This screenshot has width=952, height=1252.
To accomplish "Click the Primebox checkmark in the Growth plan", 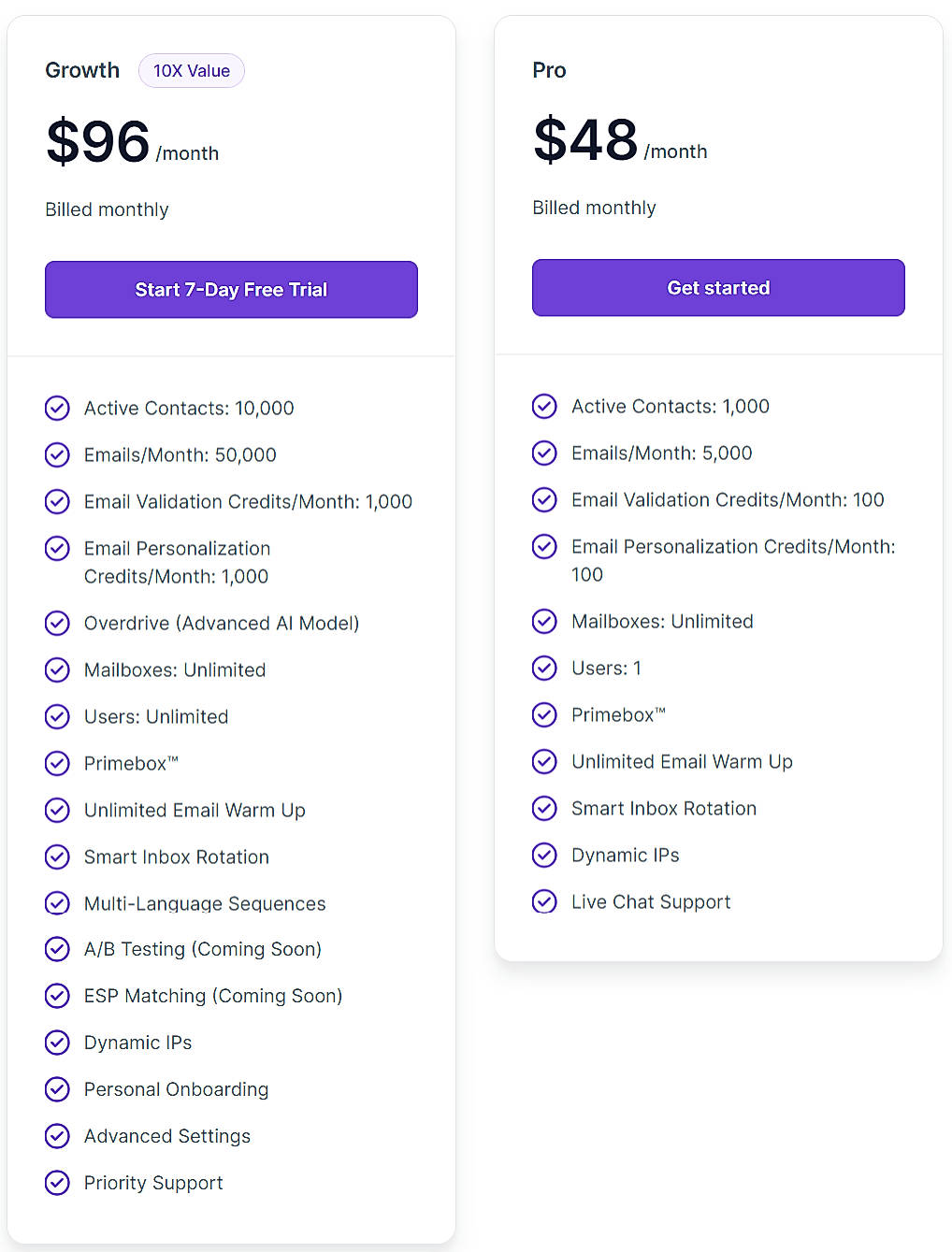I will [x=57, y=763].
